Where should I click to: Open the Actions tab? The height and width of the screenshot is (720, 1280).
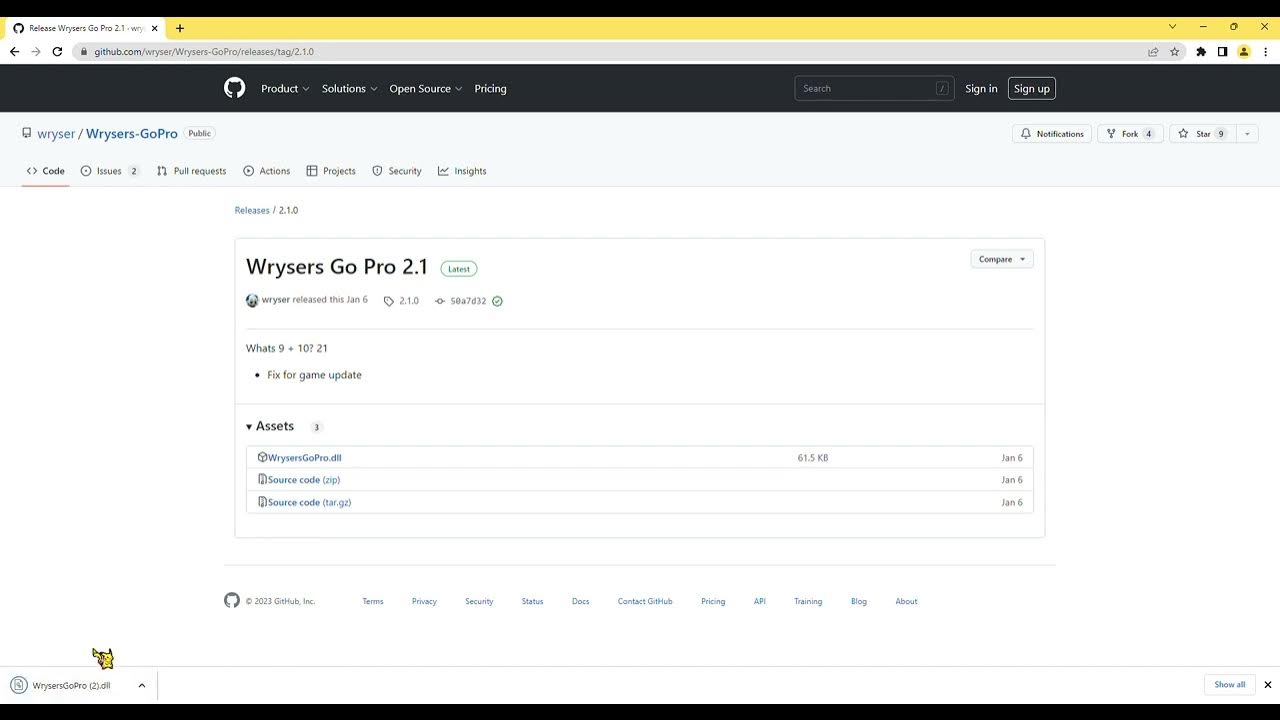(266, 171)
